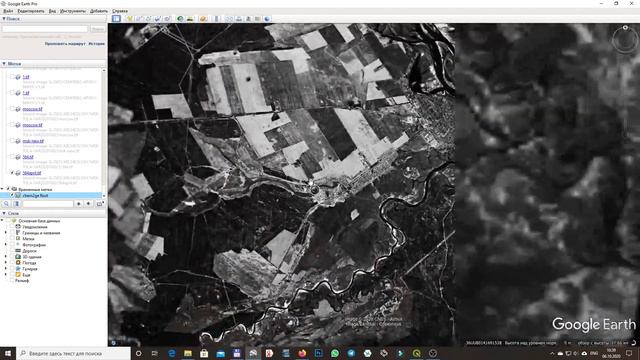Select the Add Polygon toolbar icon
The width and height of the screenshot is (640, 360).
[139, 18]
